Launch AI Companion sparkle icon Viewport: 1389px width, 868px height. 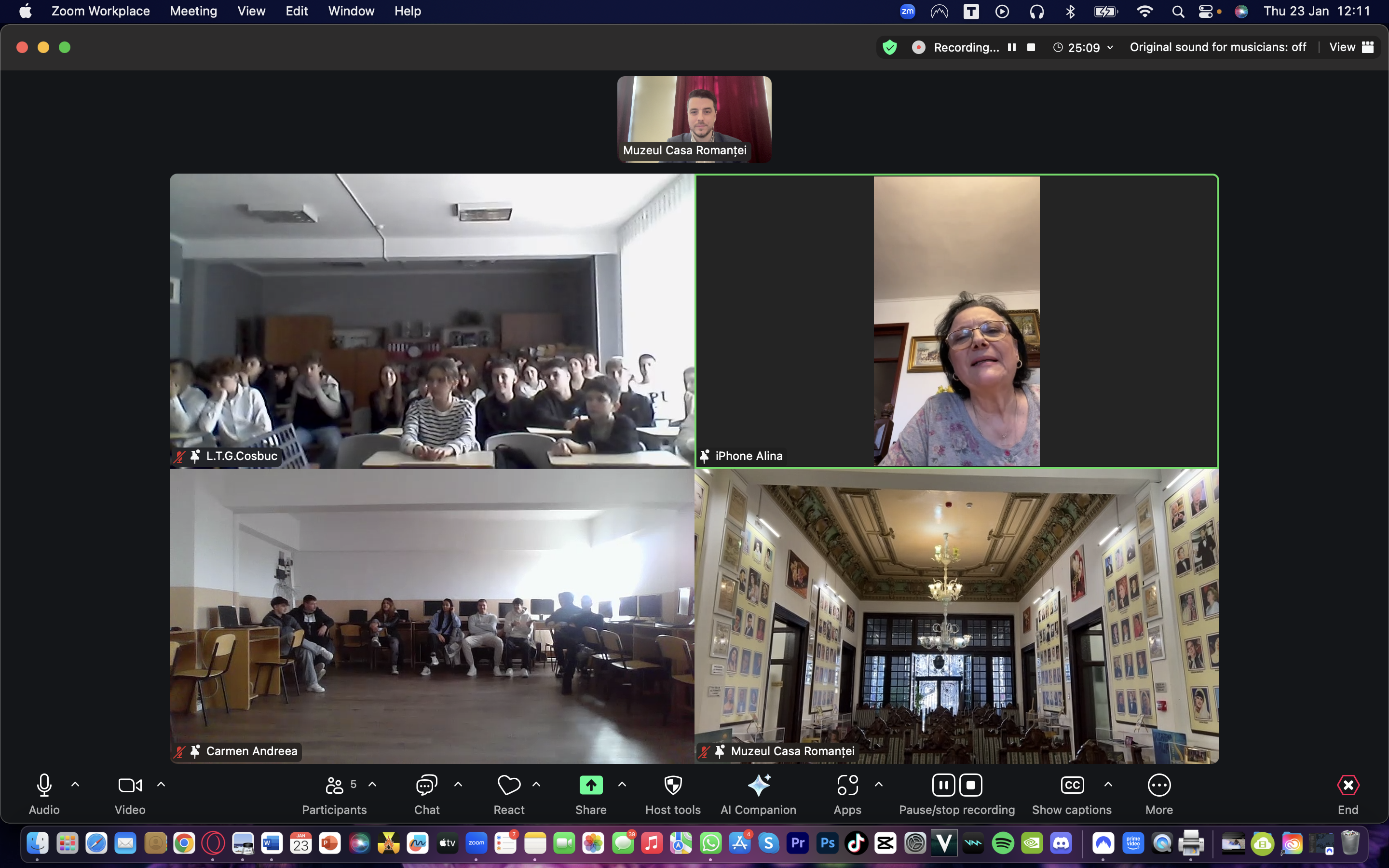click(758, 786)
